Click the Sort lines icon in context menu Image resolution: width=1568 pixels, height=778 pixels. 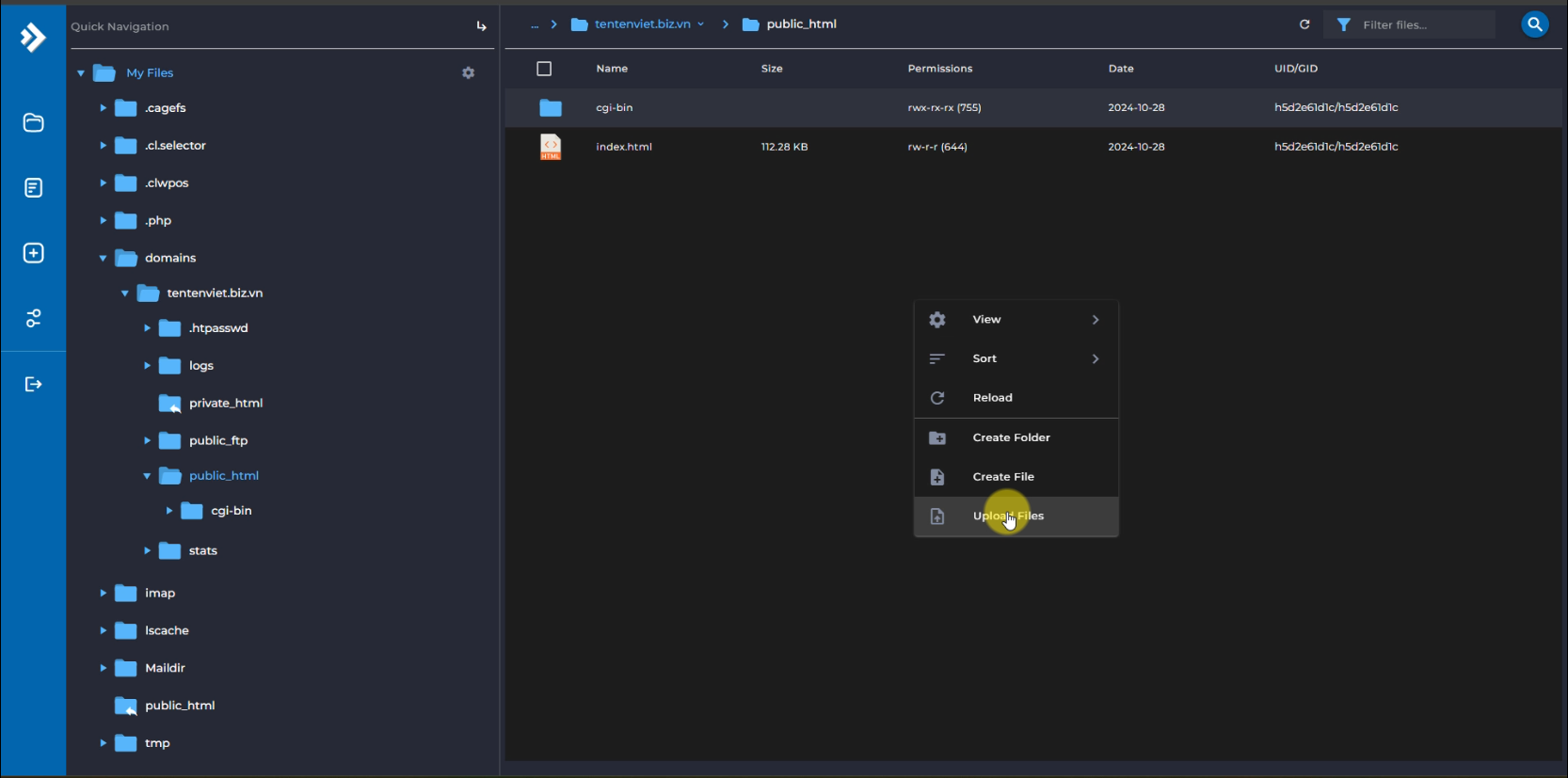coord(937,358)
